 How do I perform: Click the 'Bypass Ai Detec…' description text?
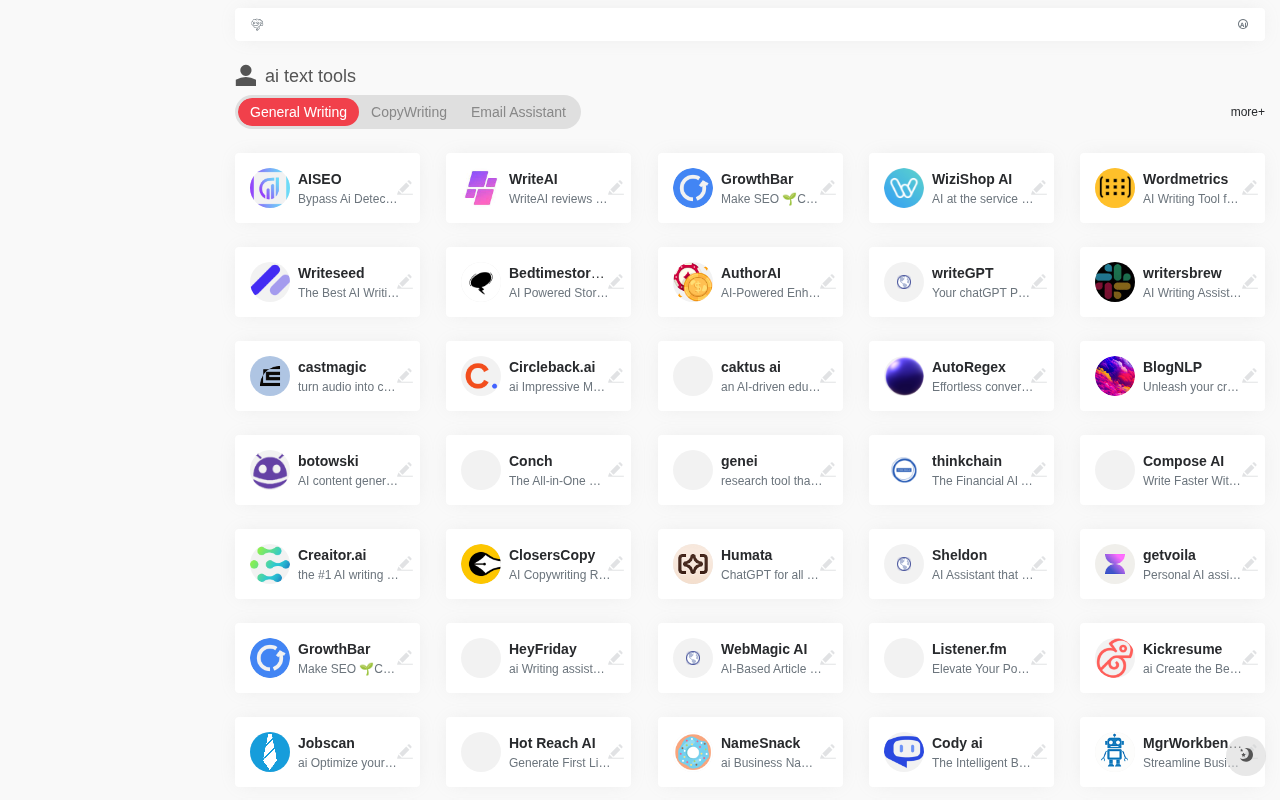(348, 199)
